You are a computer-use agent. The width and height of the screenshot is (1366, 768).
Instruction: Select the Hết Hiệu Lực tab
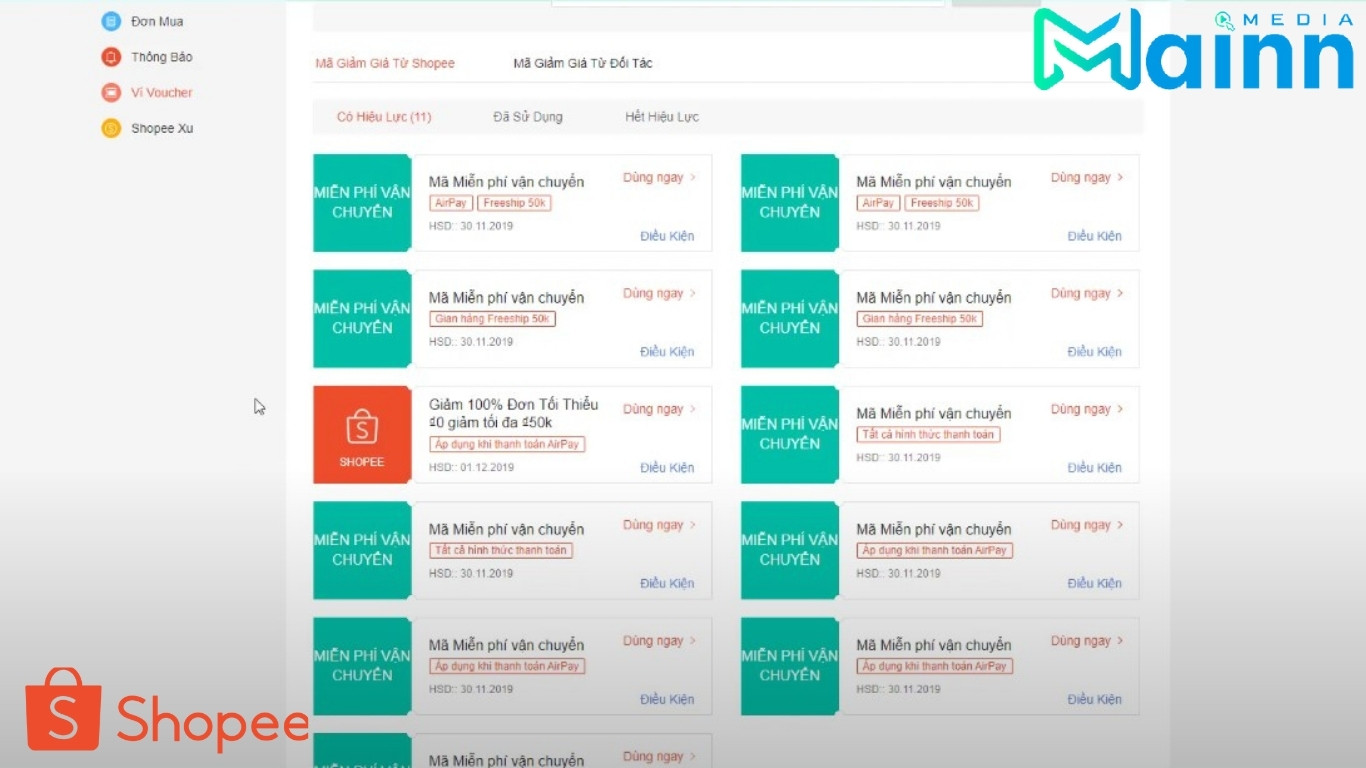(x=662, y=116)
